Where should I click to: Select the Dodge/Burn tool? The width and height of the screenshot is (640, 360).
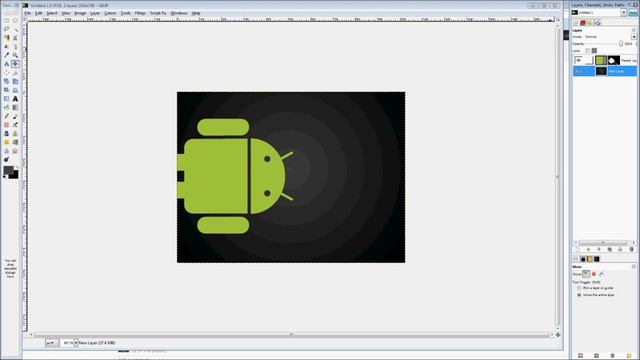[x=7, y=160]
